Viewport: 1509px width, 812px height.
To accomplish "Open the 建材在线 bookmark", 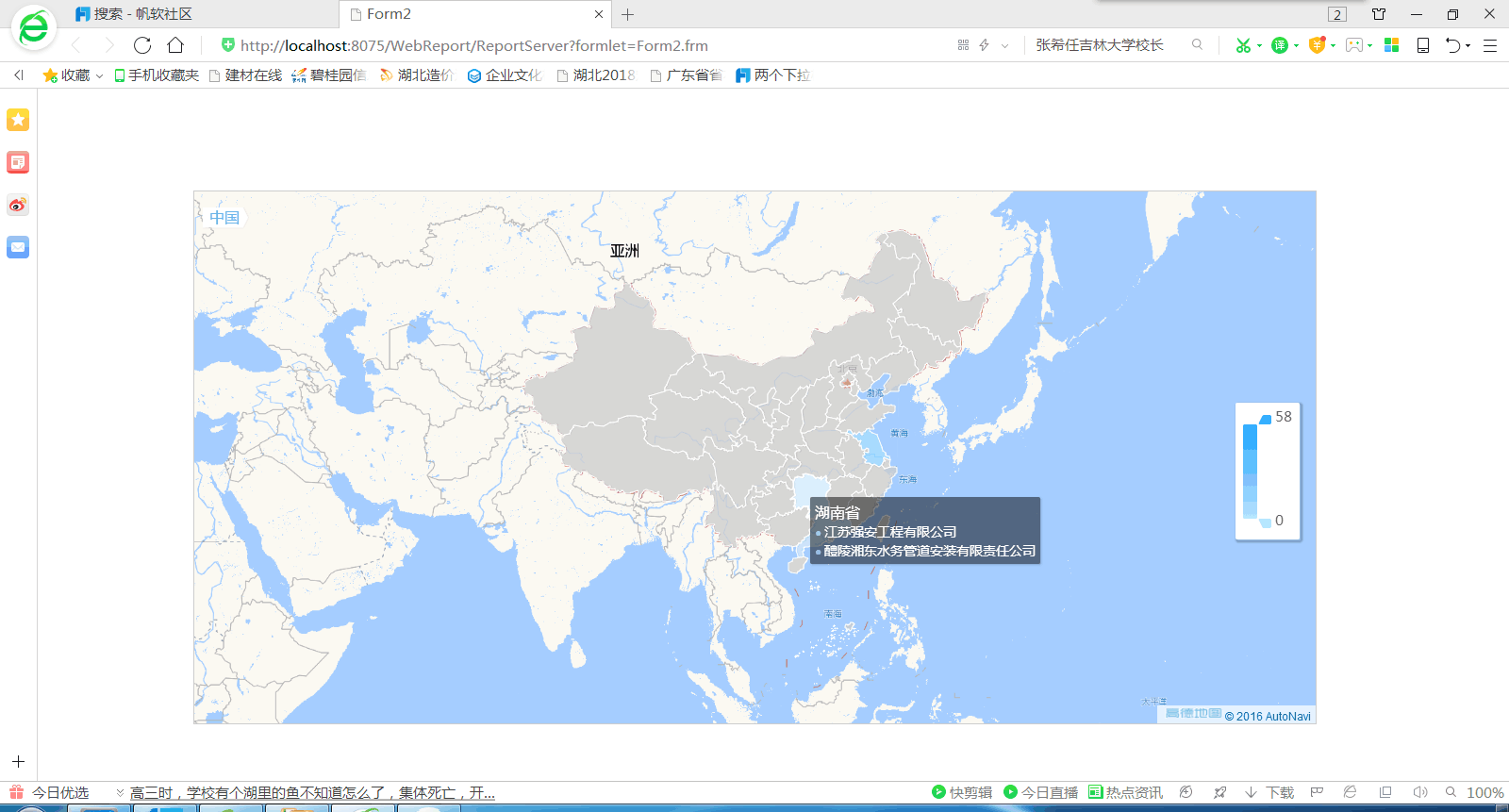I will pos(245,75).
